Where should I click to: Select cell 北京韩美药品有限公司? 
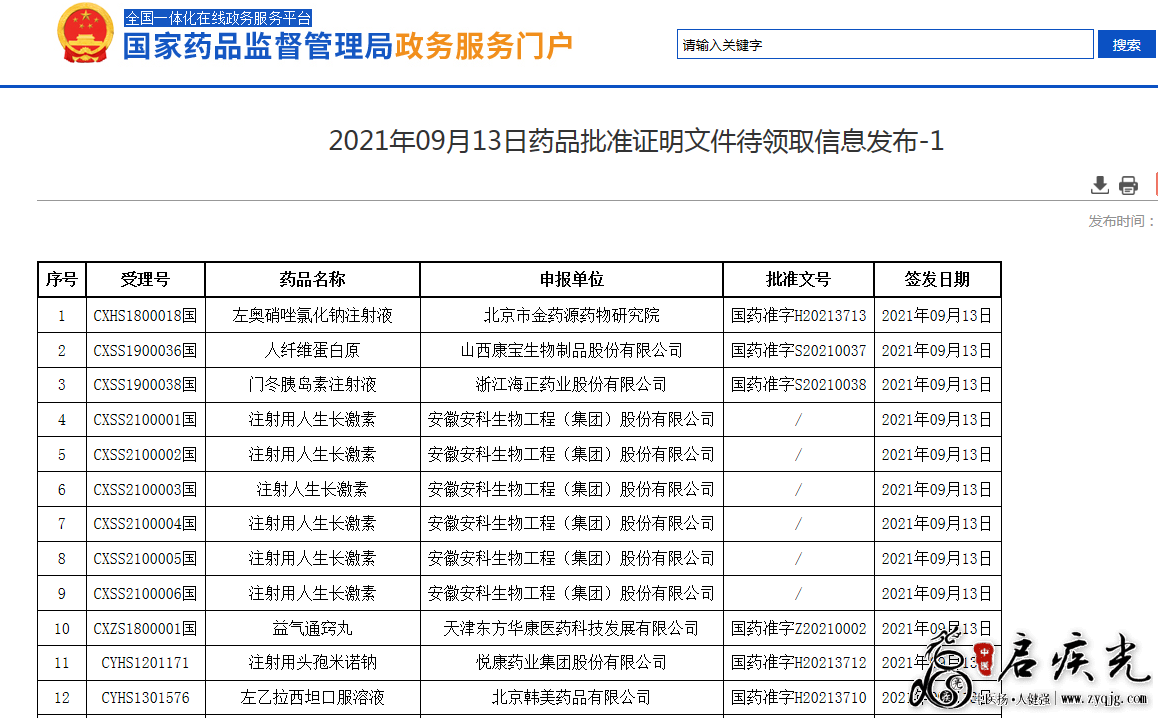[572, 698]
